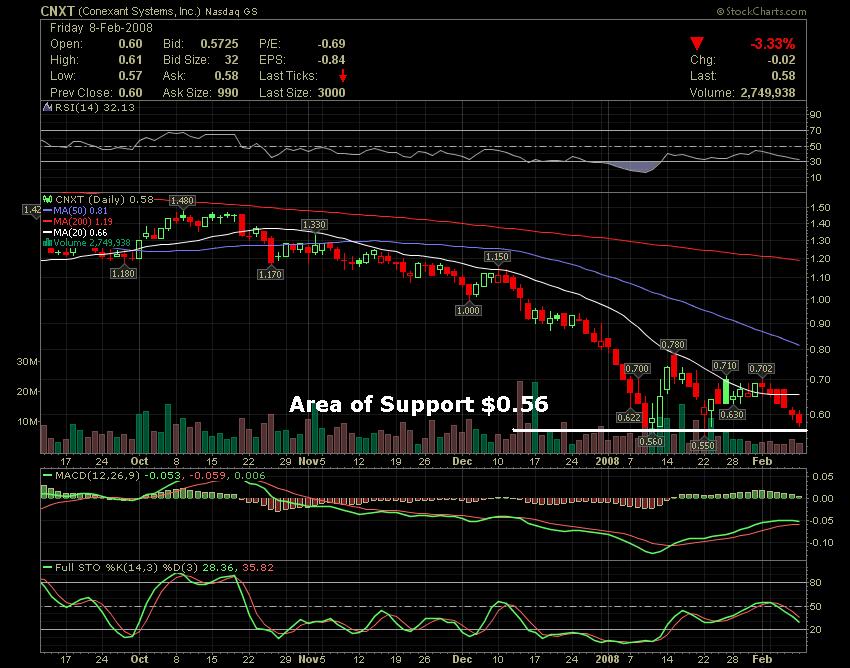Click the 0.702 price label
850x668 pixels.
pos(761,369)
